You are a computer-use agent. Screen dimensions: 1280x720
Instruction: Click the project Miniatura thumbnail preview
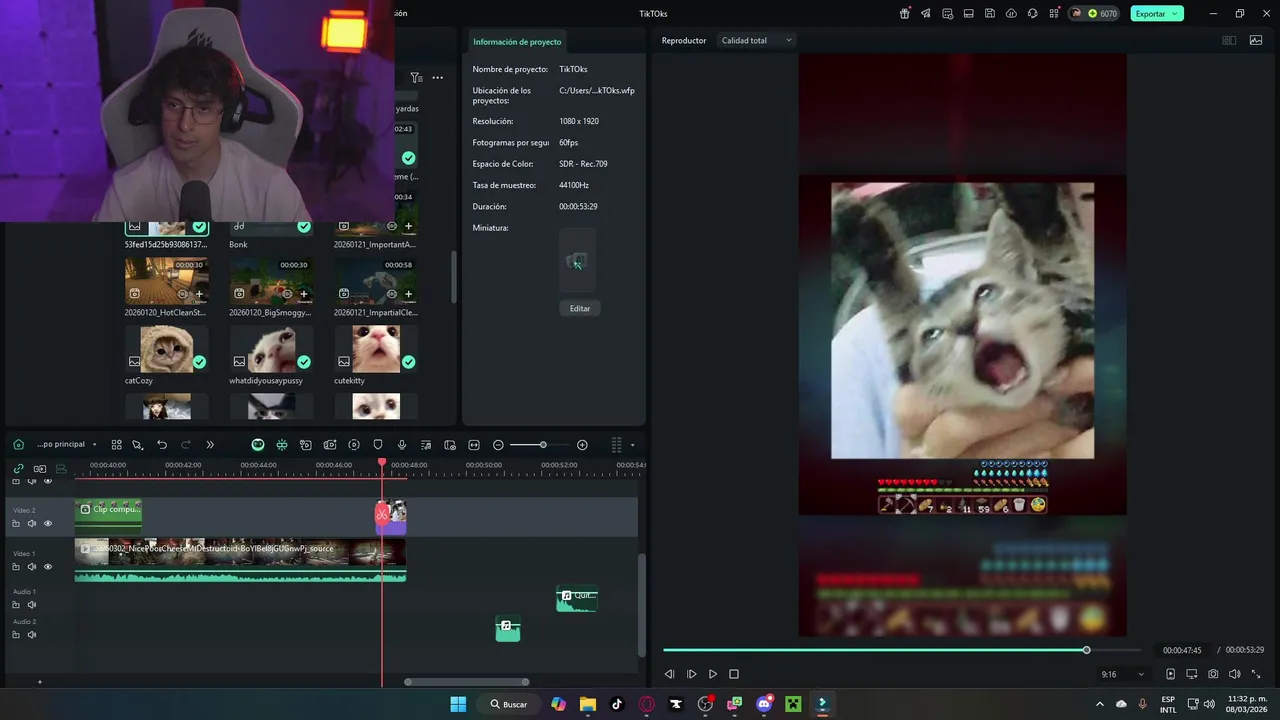[x=577, y=261]
